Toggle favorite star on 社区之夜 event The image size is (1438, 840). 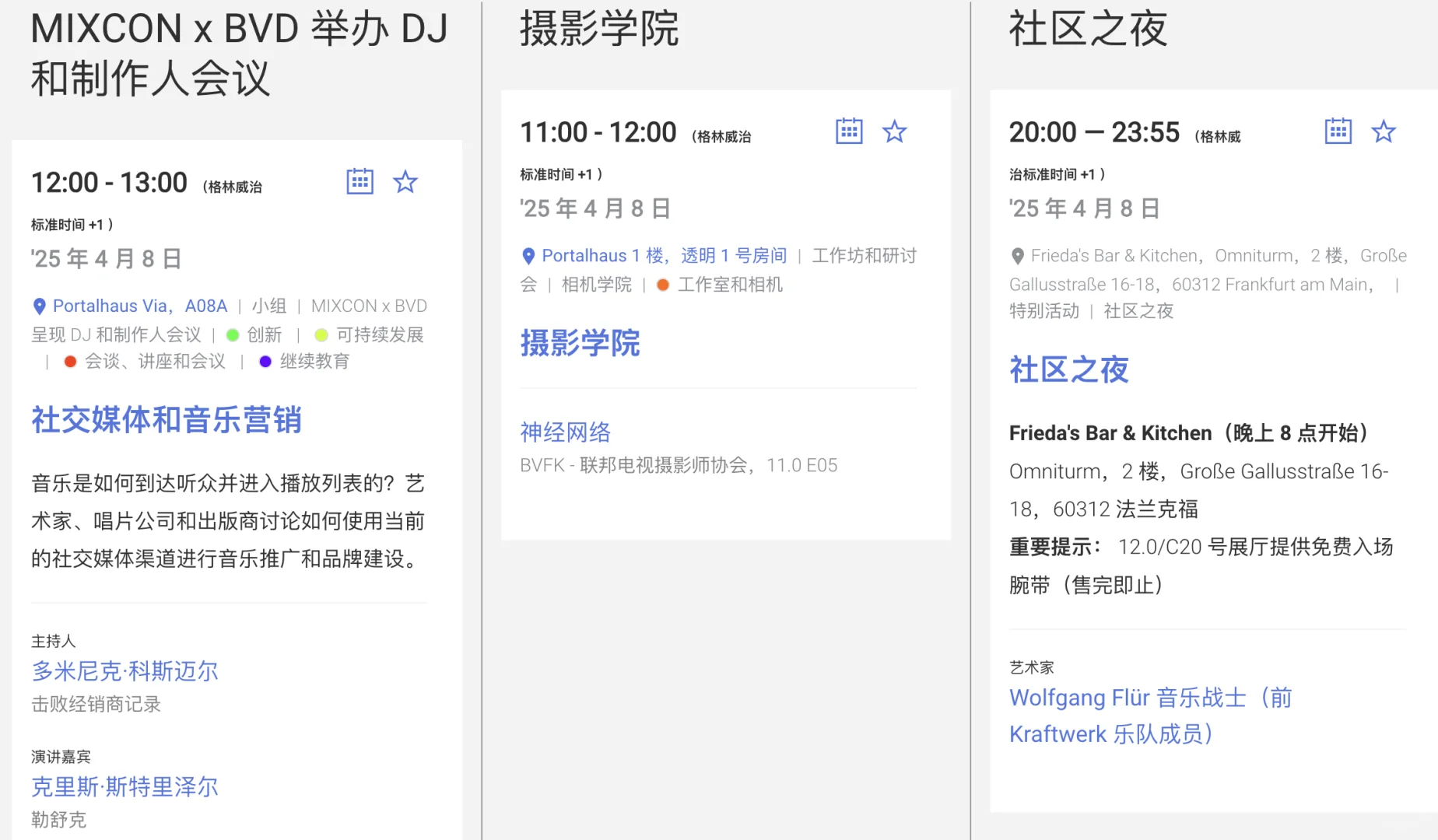[x=1384, y=131]
